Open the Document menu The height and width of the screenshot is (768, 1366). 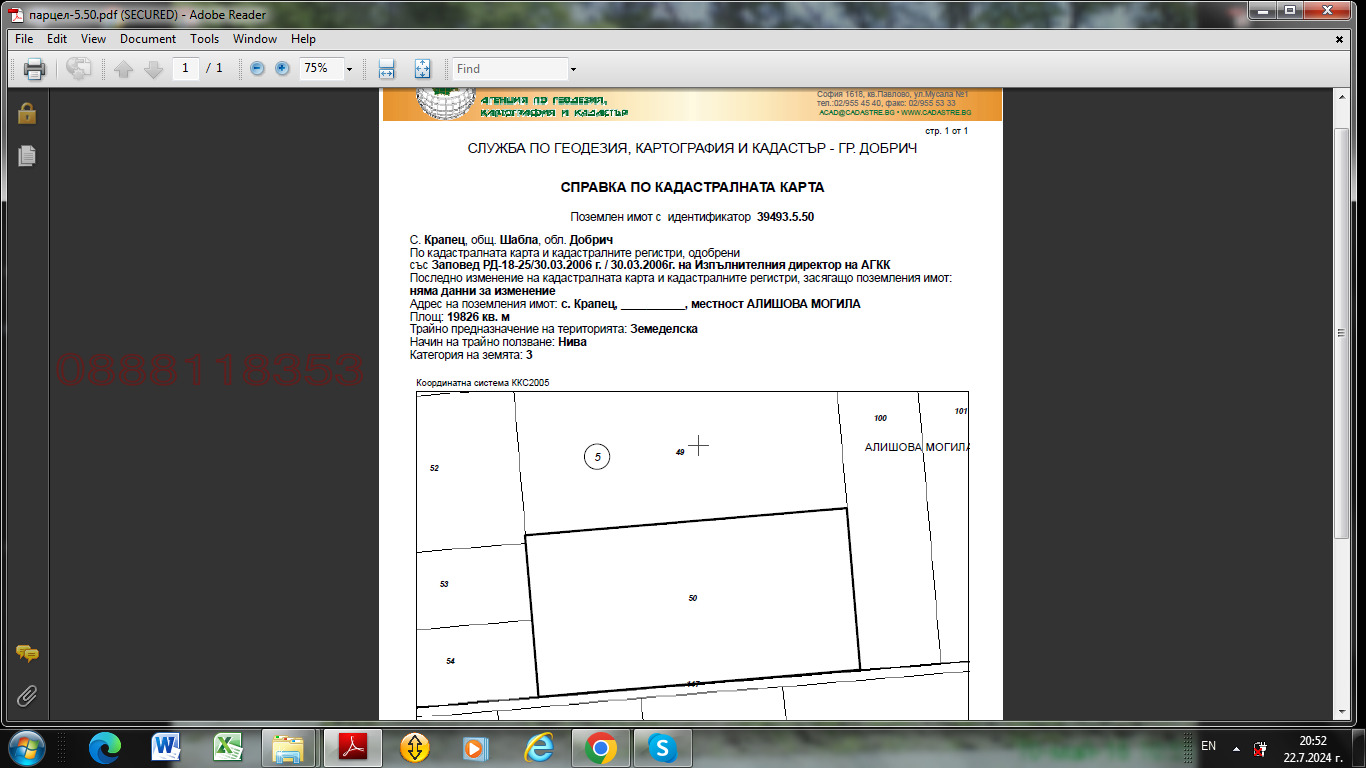[147, 39]
